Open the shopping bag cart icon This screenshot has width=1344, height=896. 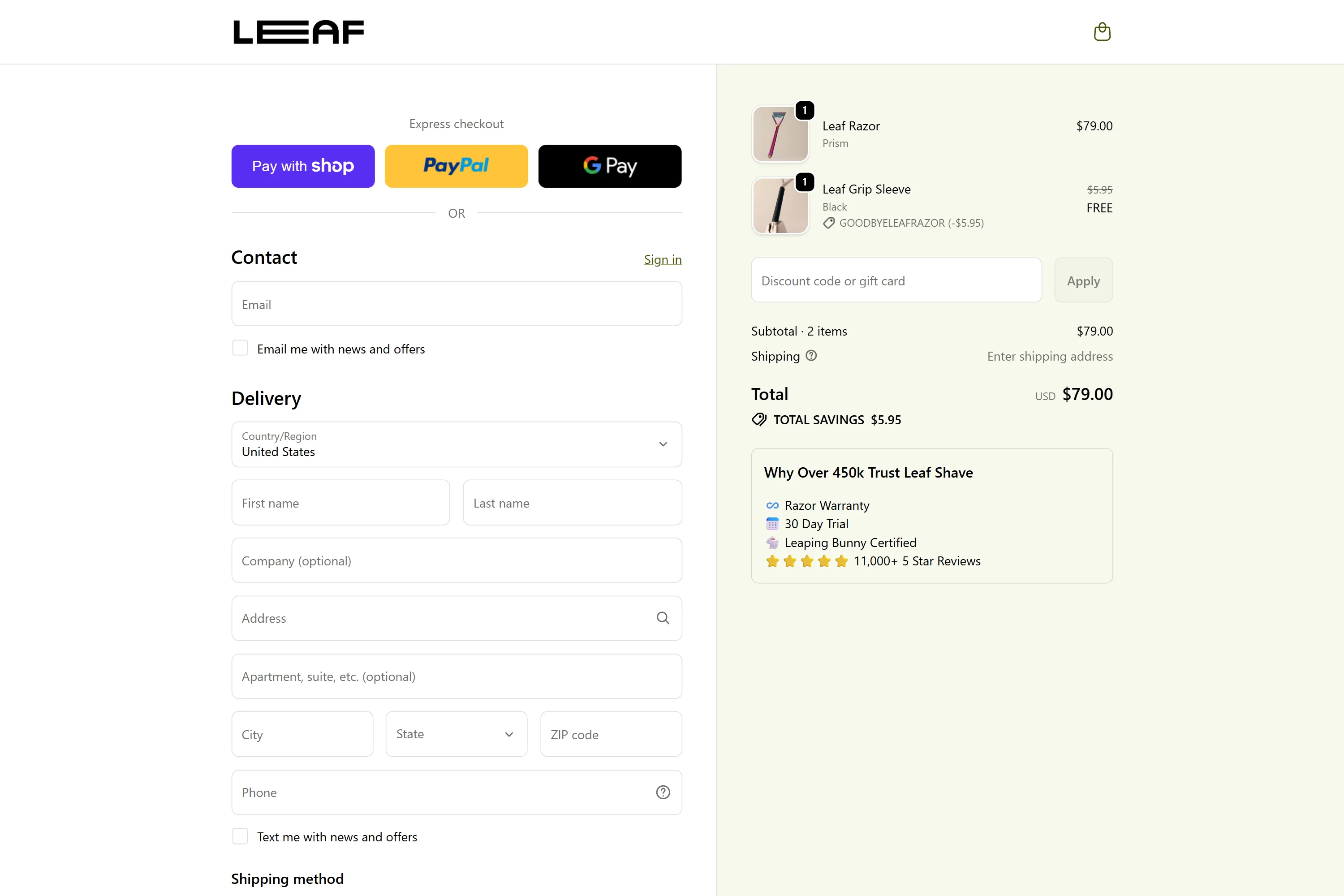[x=1102, y=32]
